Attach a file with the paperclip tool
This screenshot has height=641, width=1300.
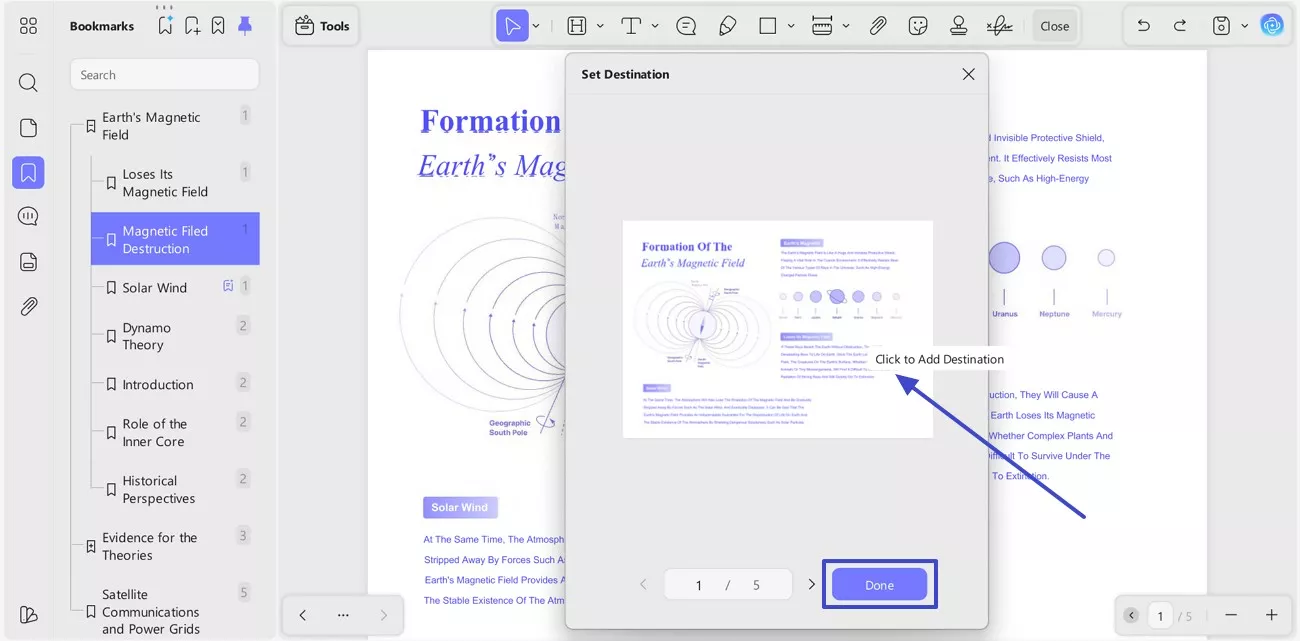877,25
